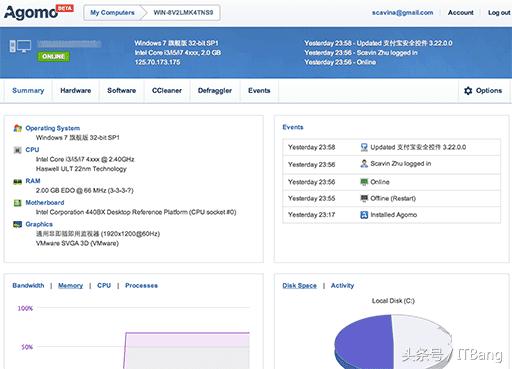Click the Motherboard icon

17,203
